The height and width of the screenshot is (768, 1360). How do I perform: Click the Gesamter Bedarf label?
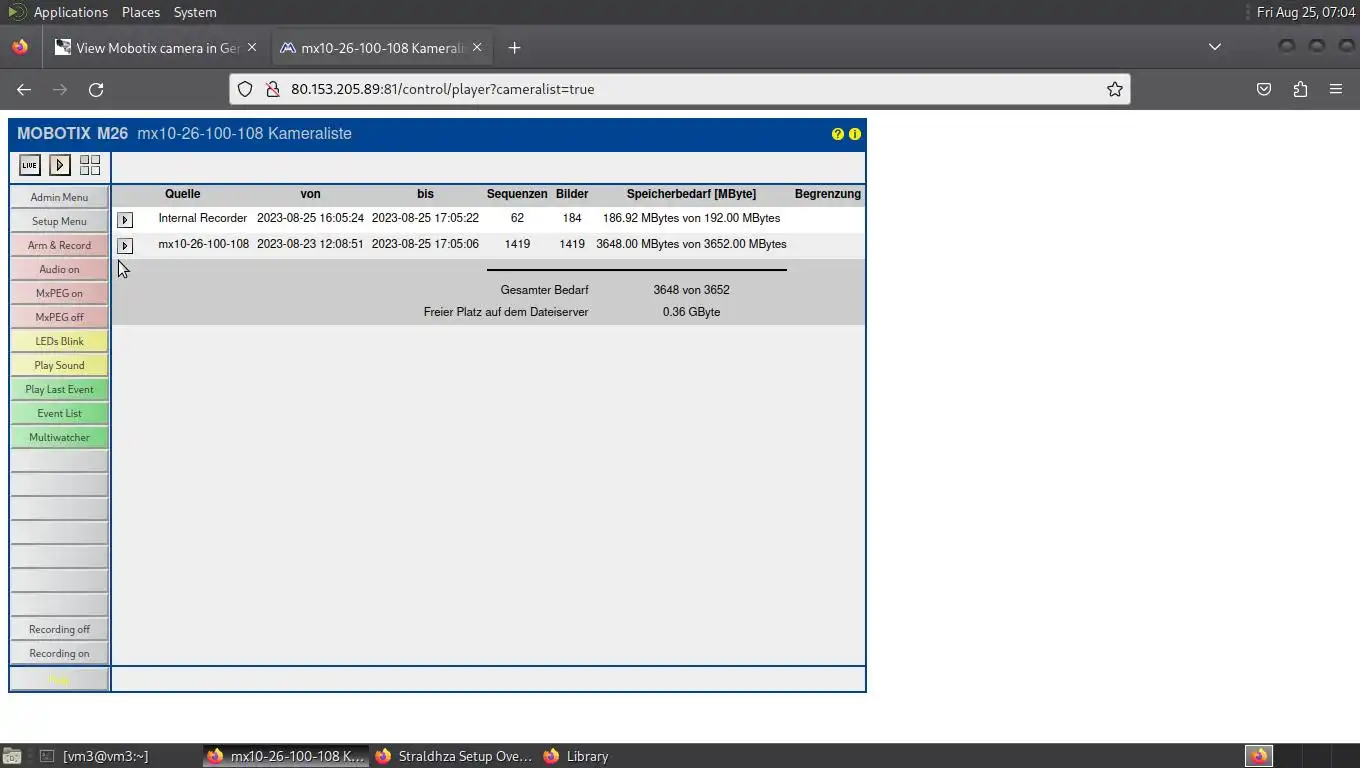pyautogui.click(x=544, y=290)
